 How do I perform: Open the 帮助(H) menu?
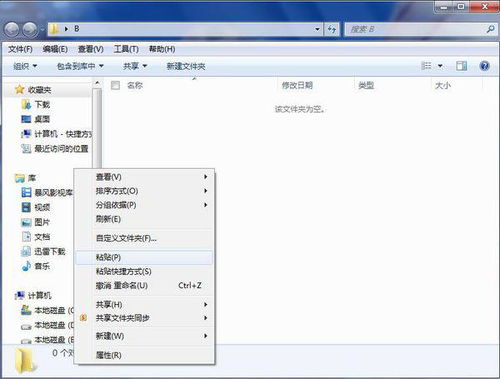click(162, 49)
